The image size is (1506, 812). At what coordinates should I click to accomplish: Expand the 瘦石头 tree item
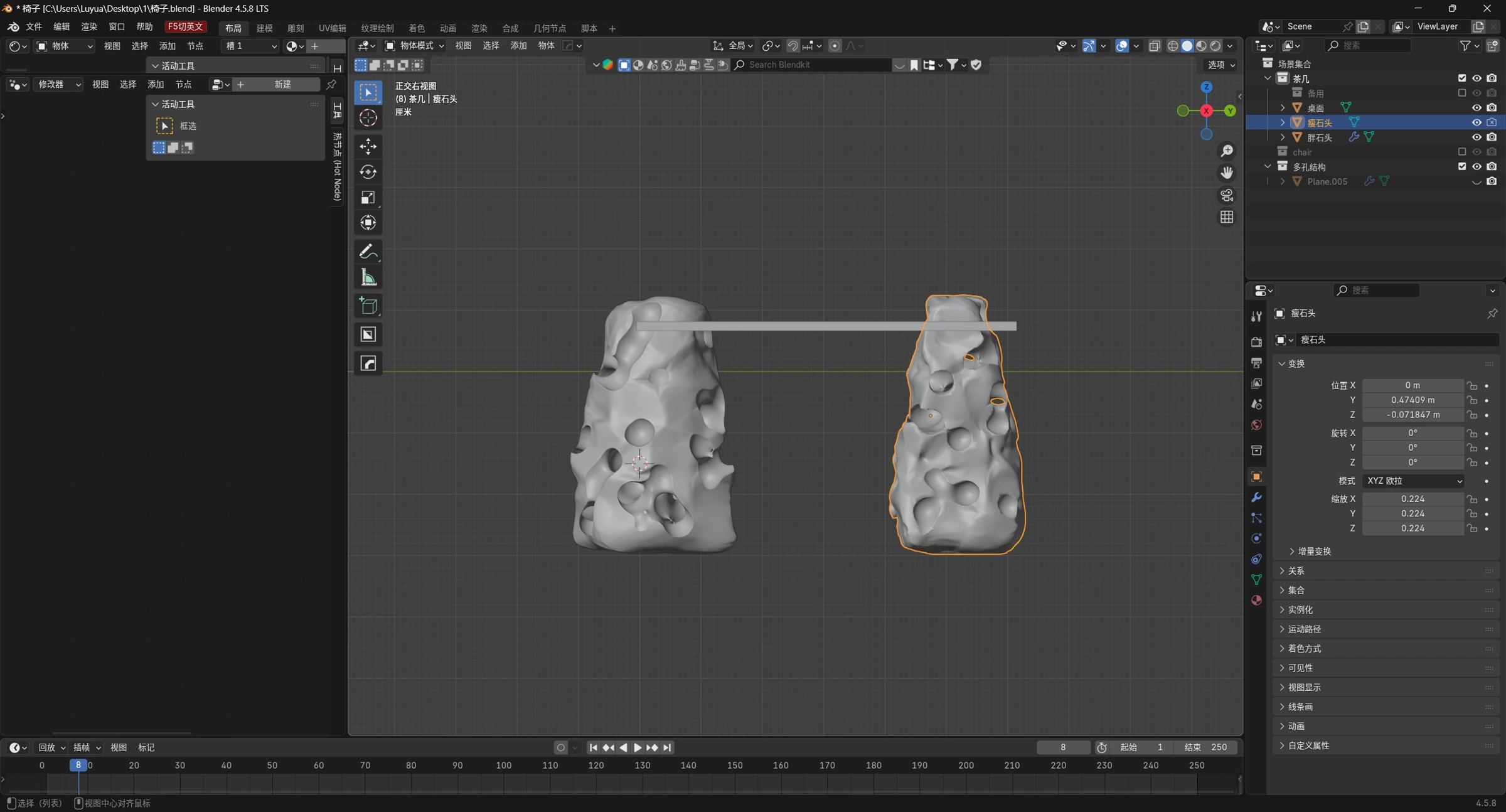pos(1283,122)
